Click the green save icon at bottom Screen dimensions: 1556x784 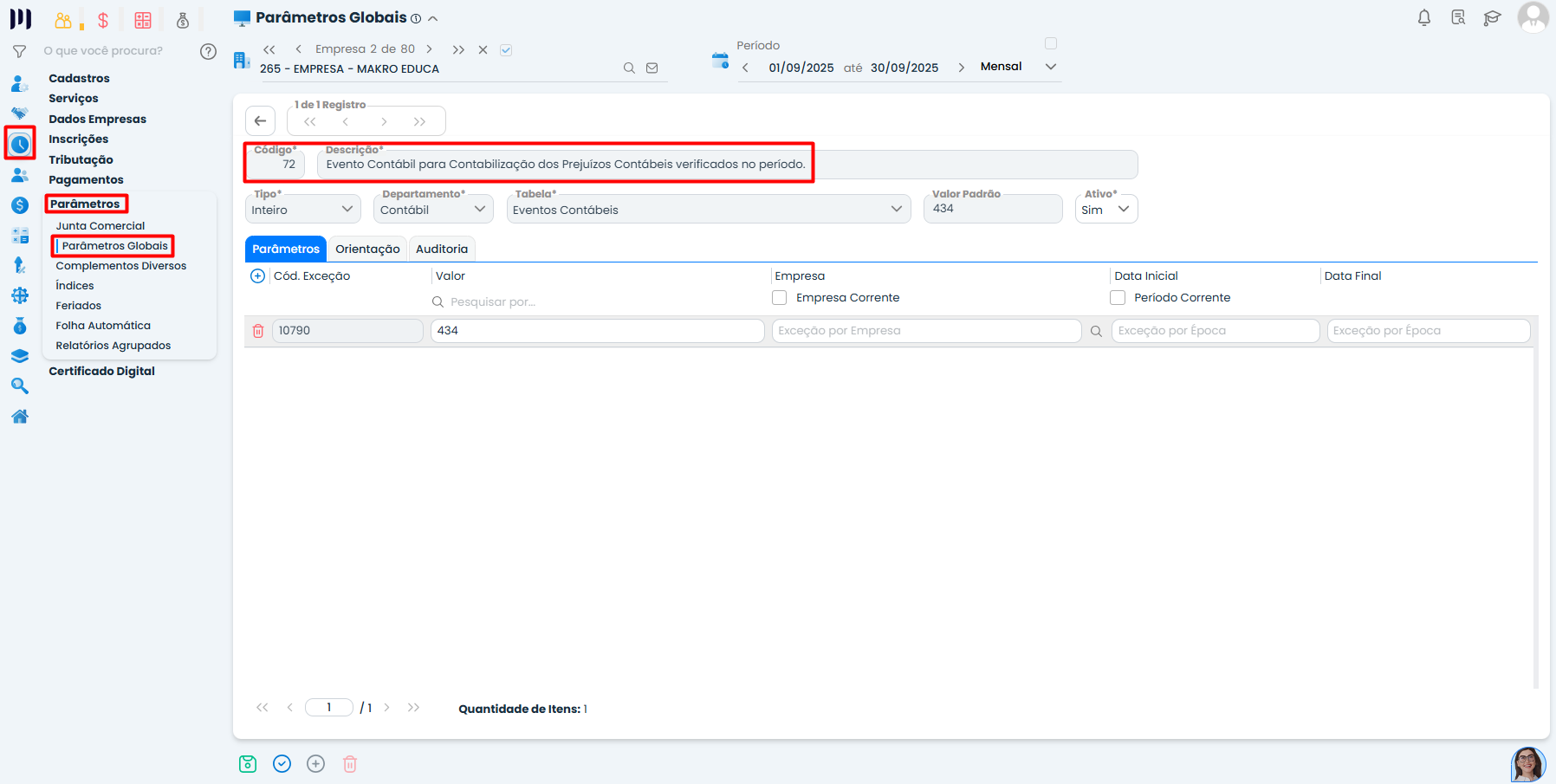click(248, 763)
